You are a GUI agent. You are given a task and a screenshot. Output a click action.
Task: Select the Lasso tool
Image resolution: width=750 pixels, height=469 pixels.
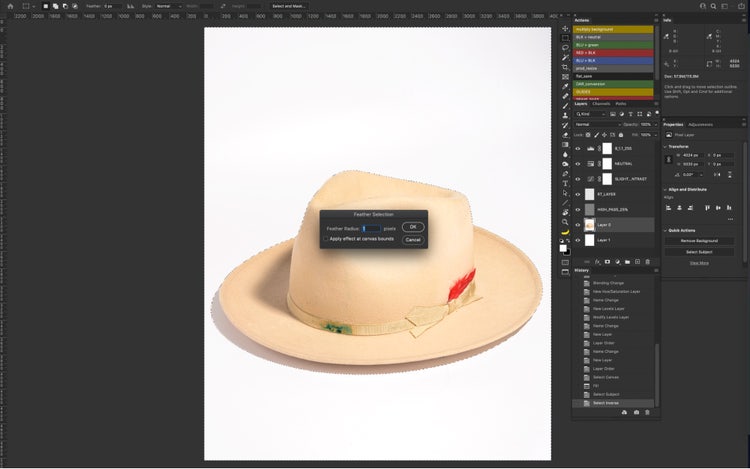(565, 47)
